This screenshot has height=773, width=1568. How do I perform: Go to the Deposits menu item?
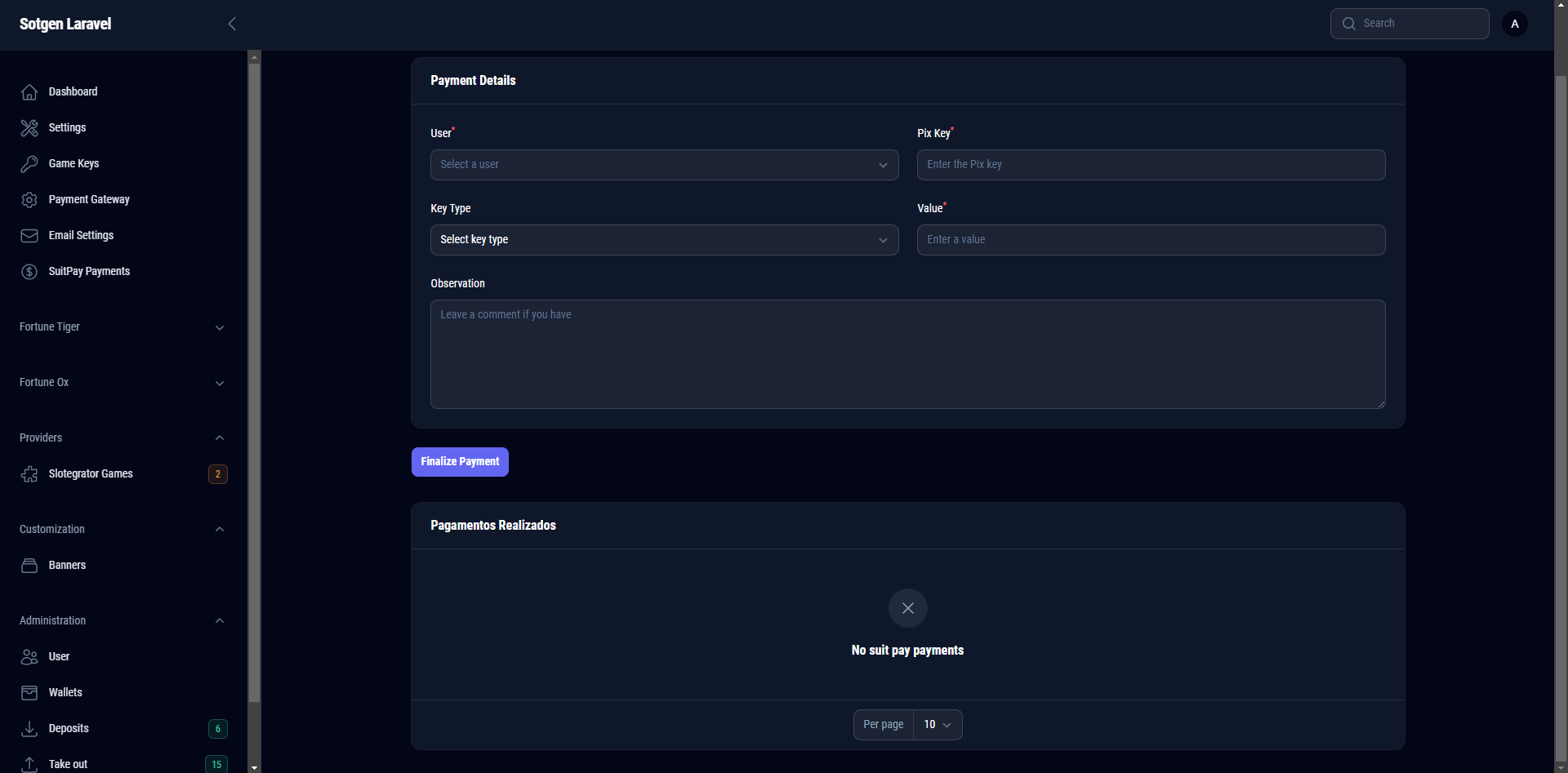[x=69, y=729]
